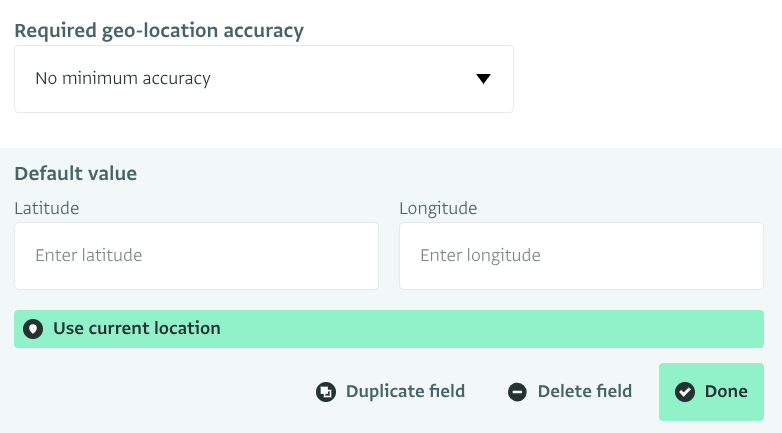Delete this field via its text label
Image resolution: width=782 pixels, height=433 pixels.
[x=585, y=391]
